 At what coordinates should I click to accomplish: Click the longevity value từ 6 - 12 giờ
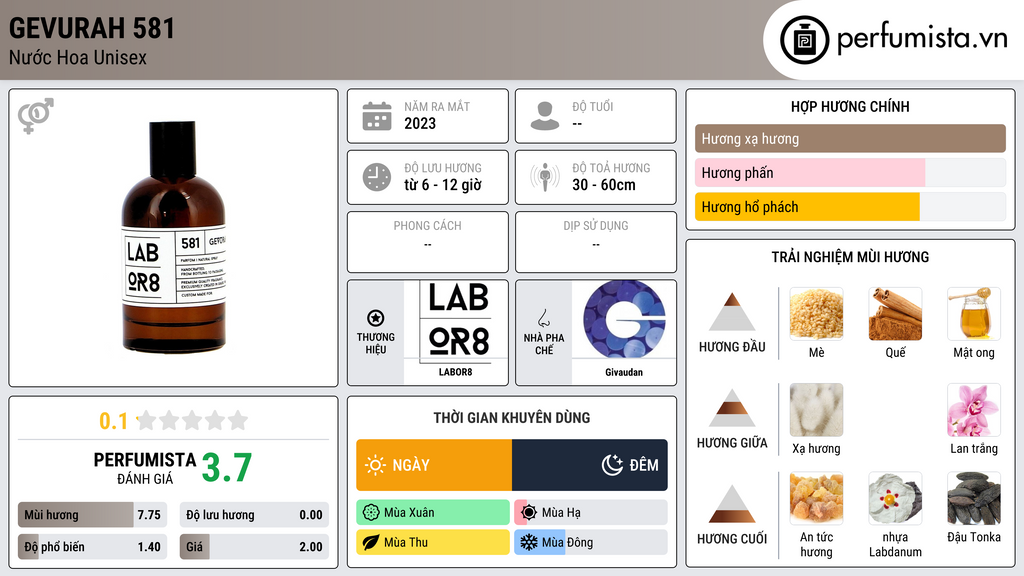[x=443, y=185]
